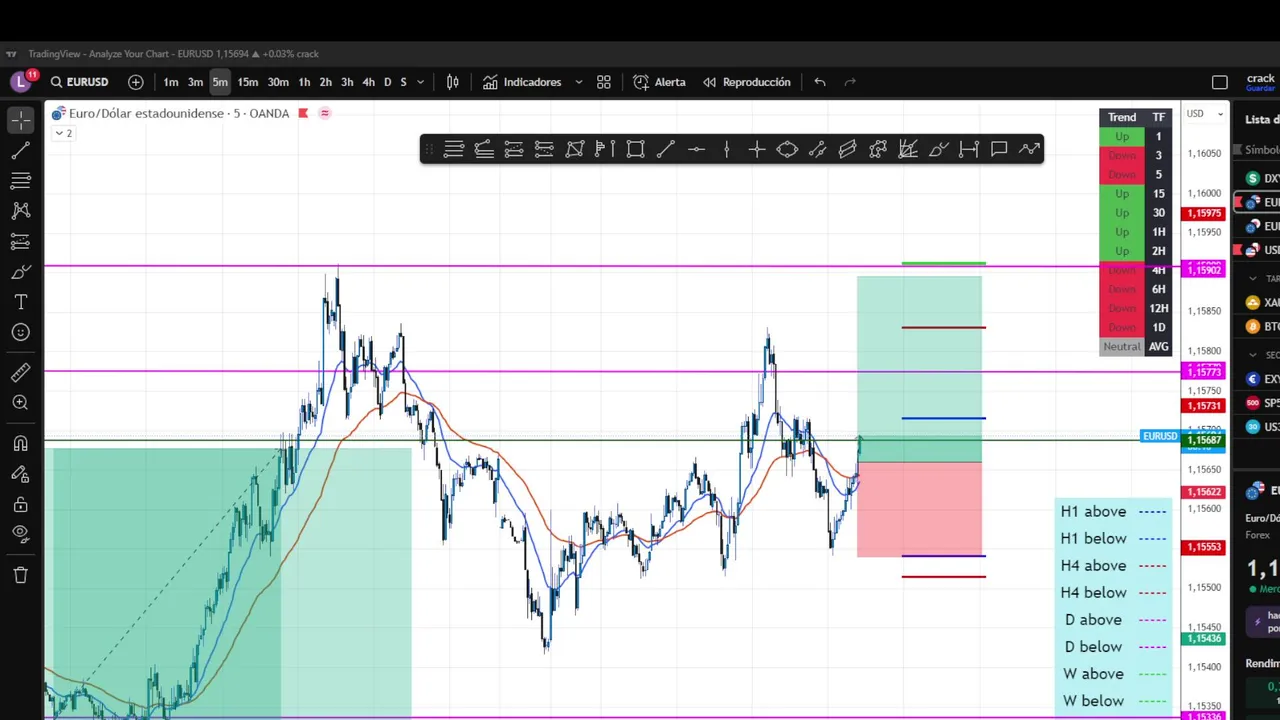Undo the last chart action
Image resolution: width=1280 pixels, height=720 pixels.
820,82
